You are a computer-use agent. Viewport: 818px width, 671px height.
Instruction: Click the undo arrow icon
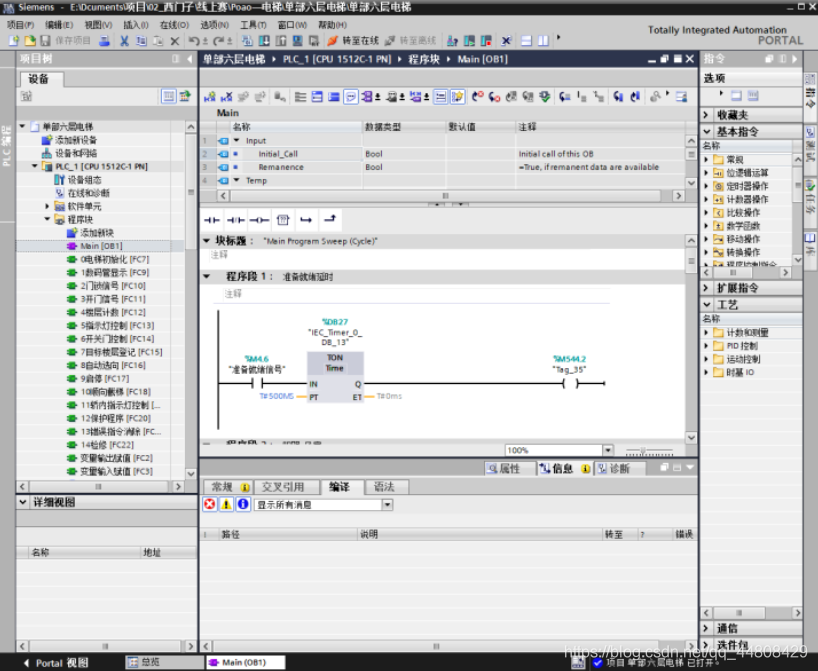194,41
